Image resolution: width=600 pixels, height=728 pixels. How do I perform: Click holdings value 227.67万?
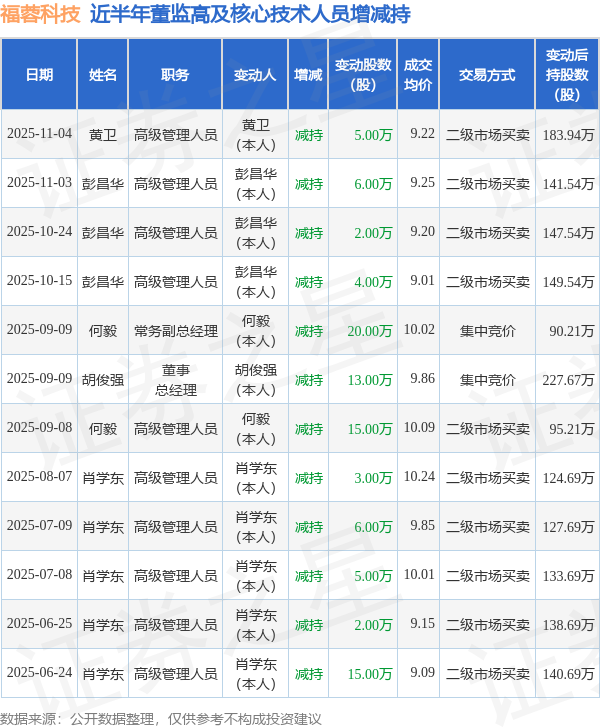568,380
